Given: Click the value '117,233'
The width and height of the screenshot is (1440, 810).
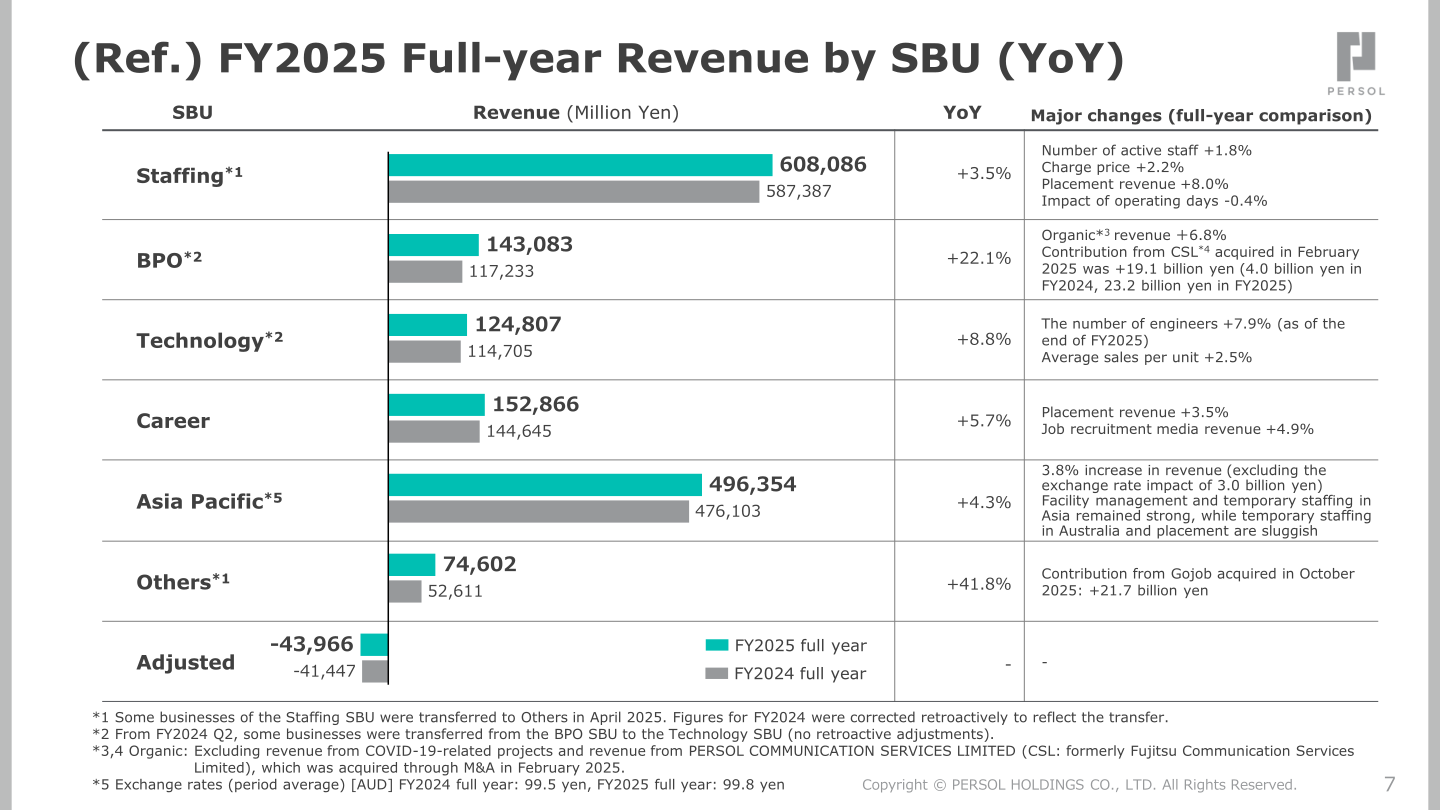Looking at the screenshot, I should pyautogui.click(x=502, y=271).
